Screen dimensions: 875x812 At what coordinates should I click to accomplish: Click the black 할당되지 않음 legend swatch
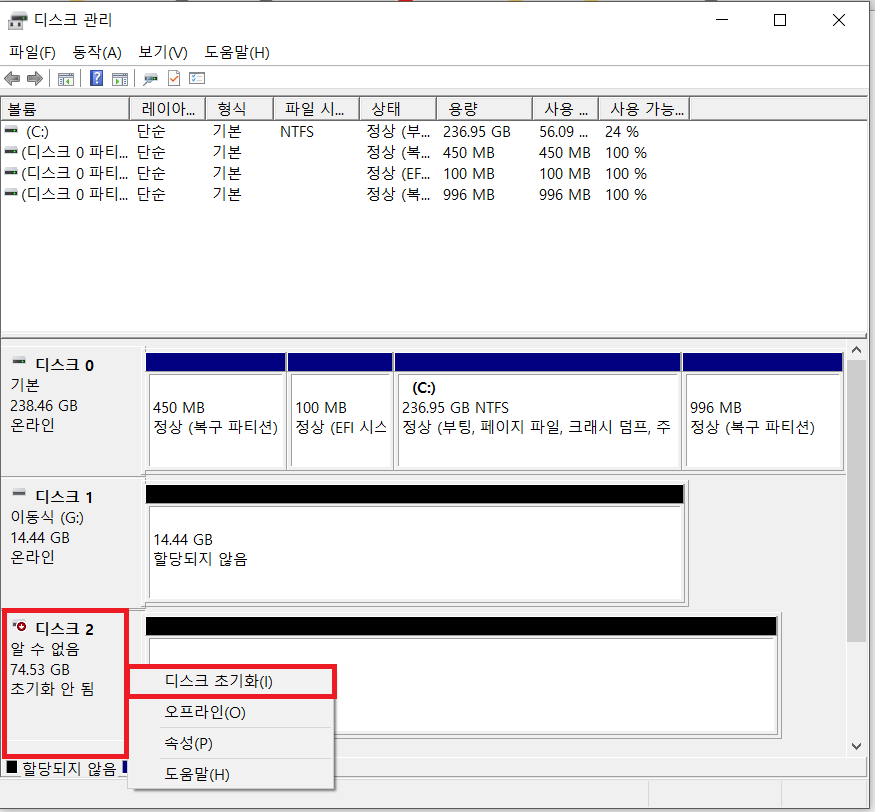(12, 768)
